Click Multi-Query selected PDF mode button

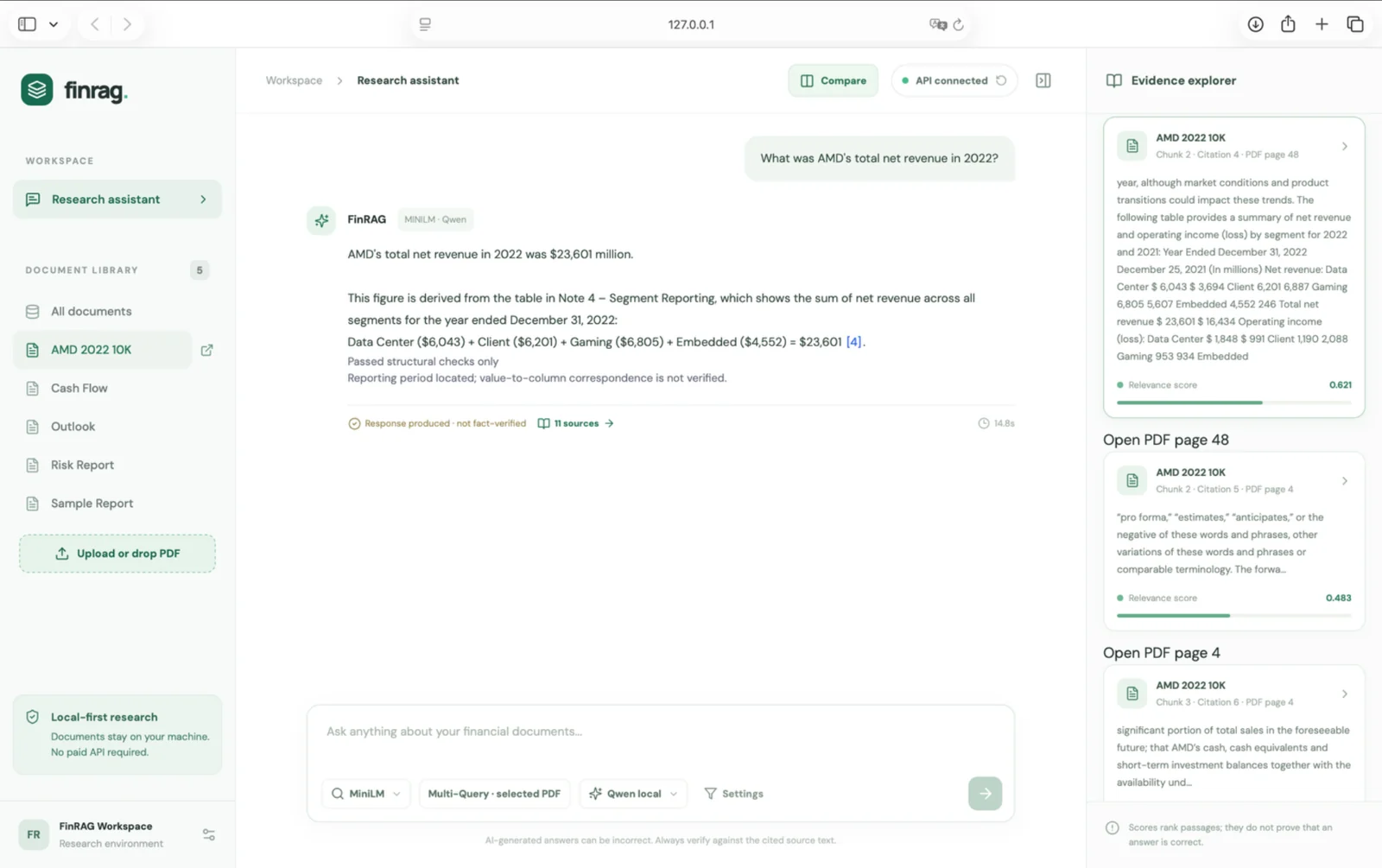tap(494, 793)
